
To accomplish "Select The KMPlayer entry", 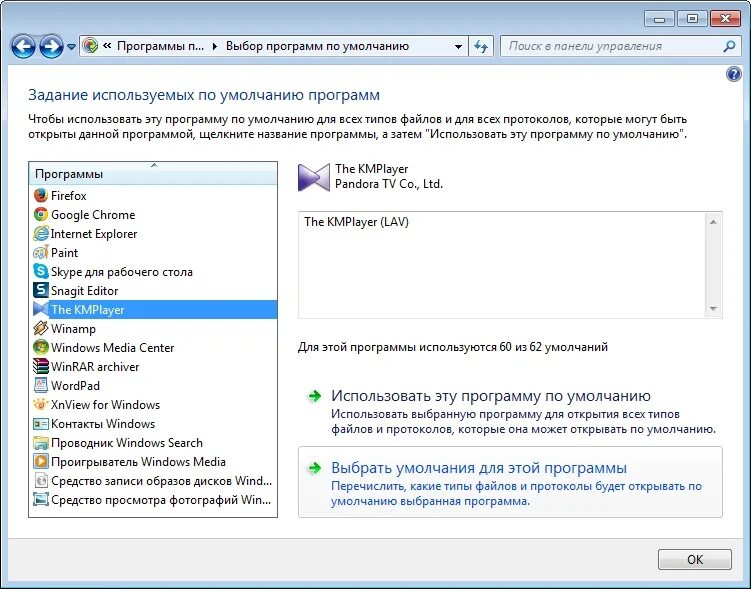I will [x=153, y=309].
